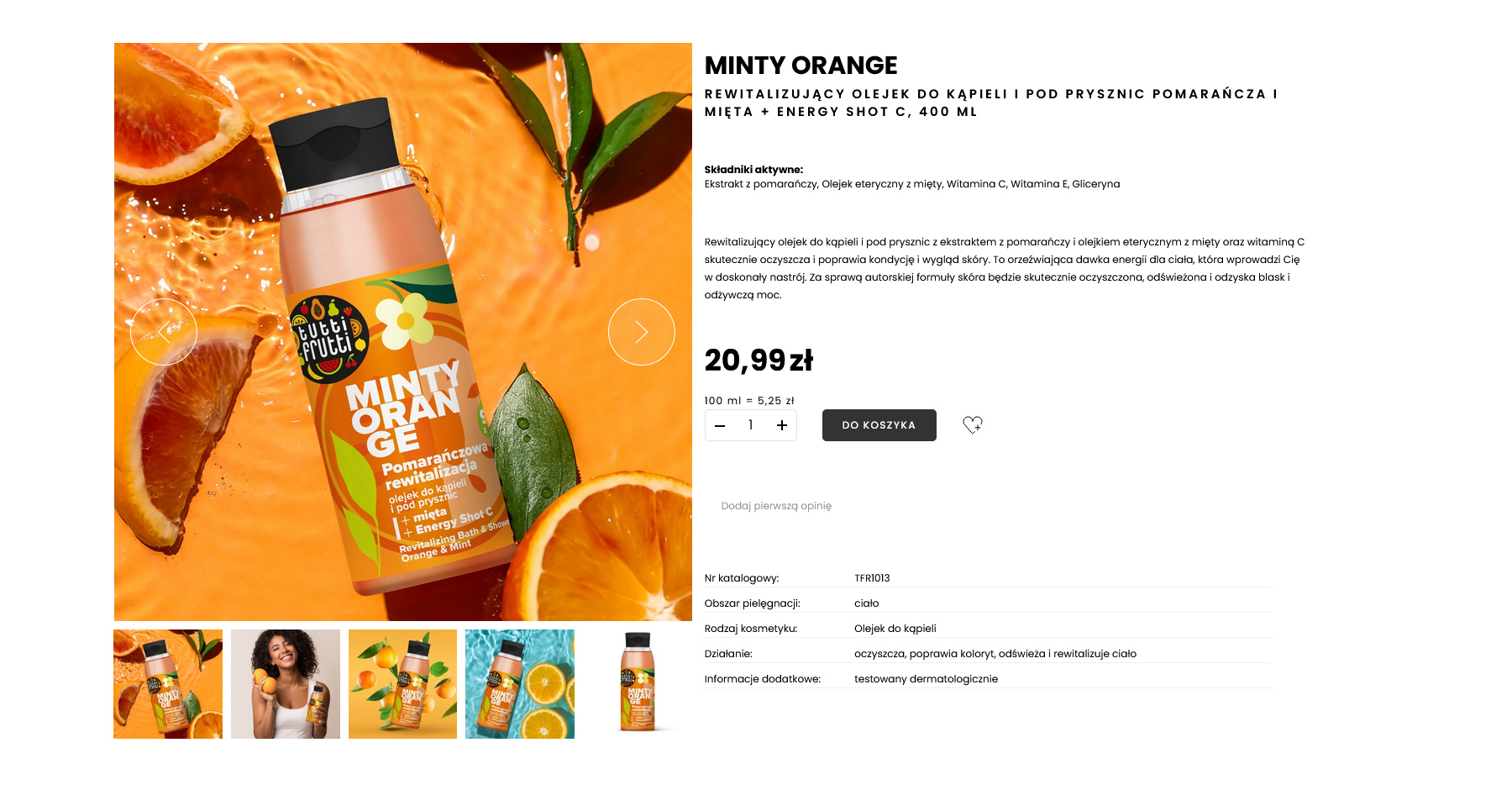
Task: Click the 'Składniki aktywne:' heading
Action: point(753,170)
